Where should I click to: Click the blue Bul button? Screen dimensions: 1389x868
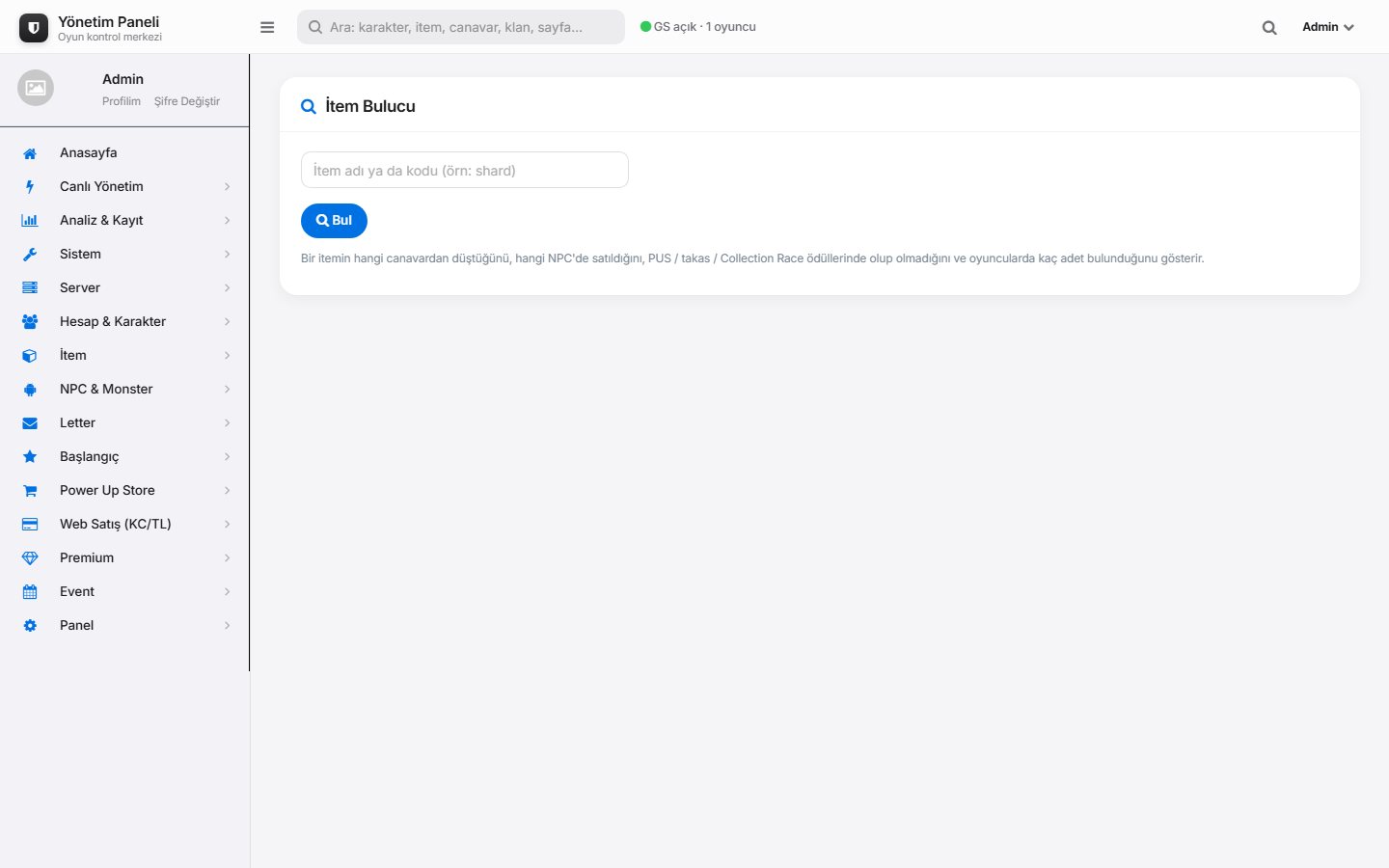tap(334, 220)
